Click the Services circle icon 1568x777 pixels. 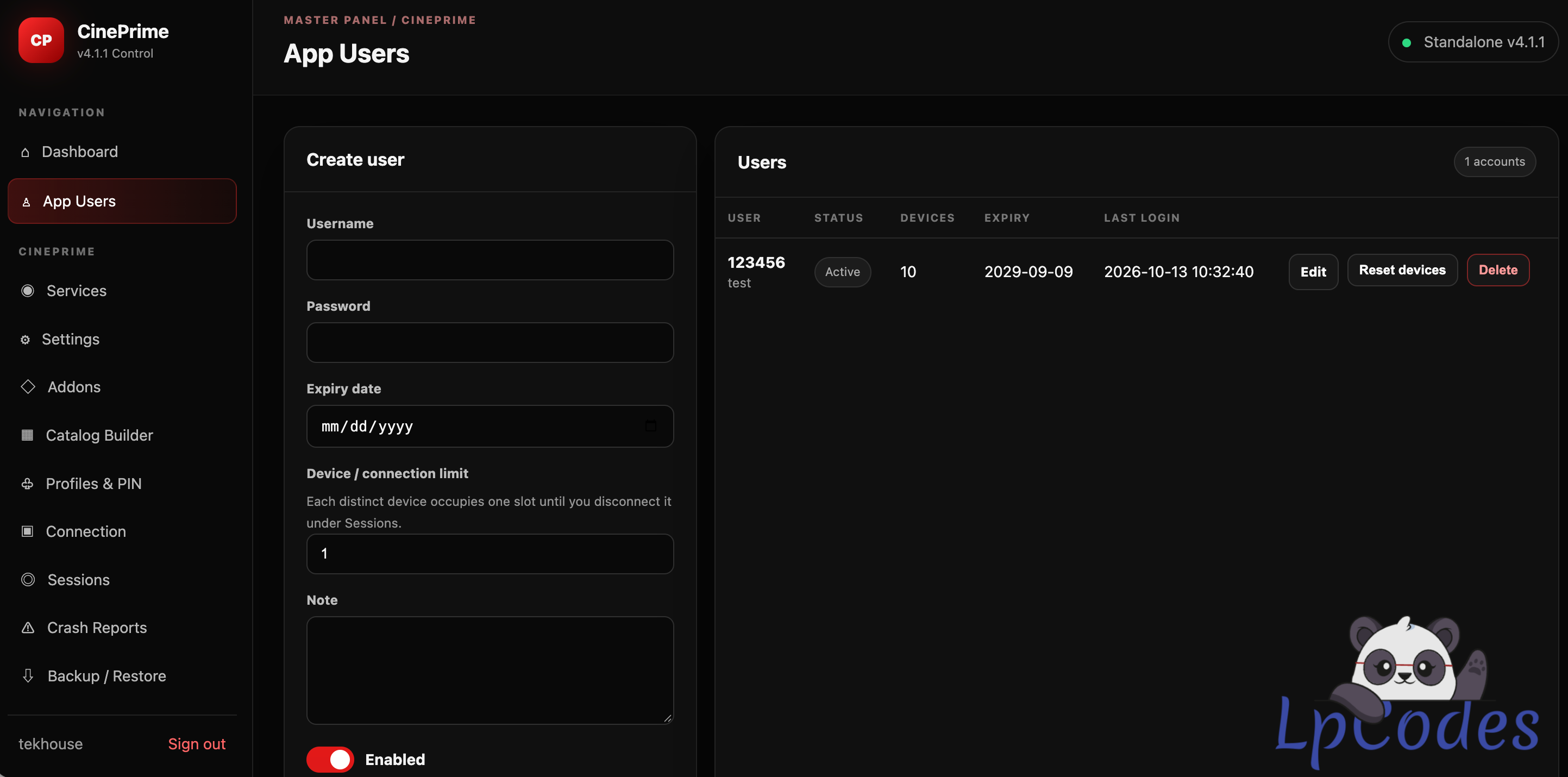coord(27,291)
